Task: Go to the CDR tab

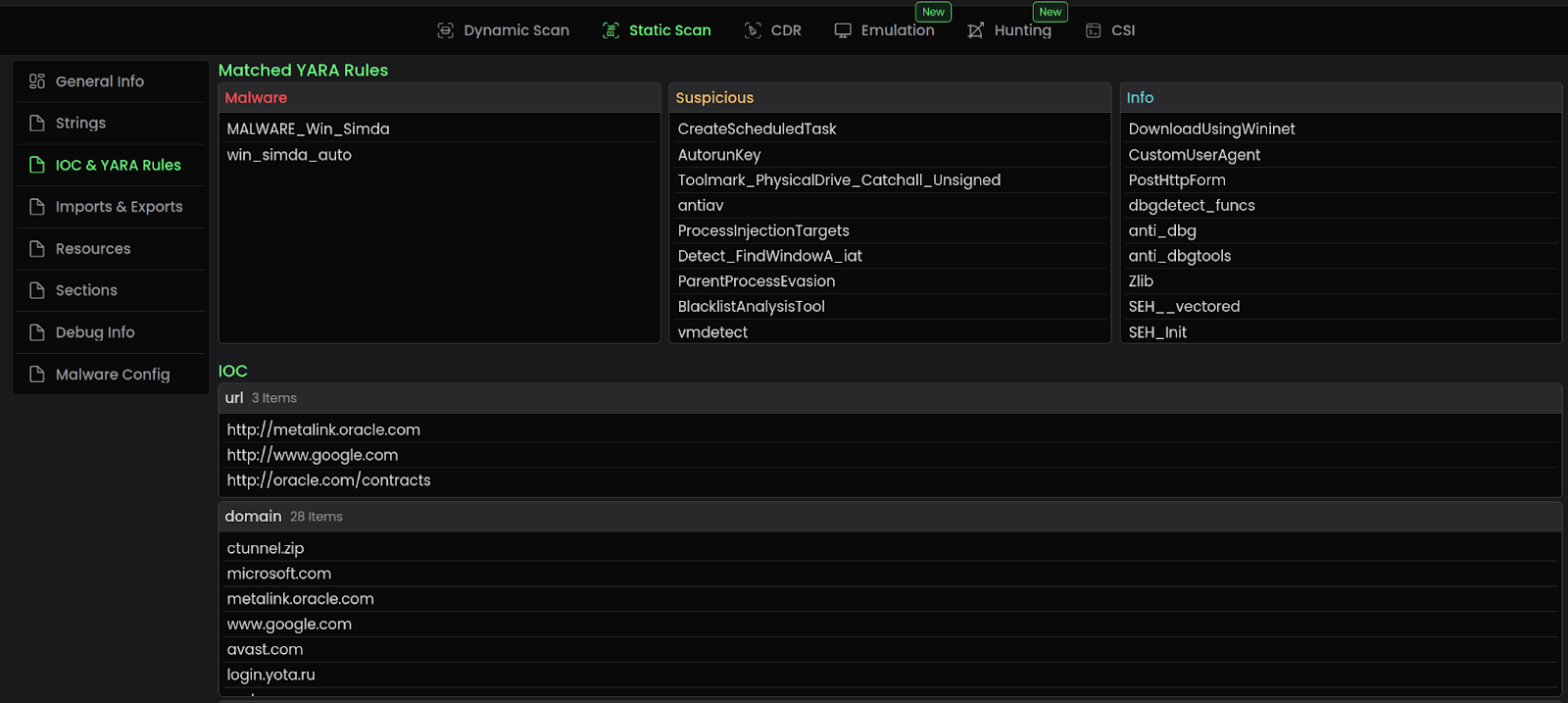Action: coord(772,30)
